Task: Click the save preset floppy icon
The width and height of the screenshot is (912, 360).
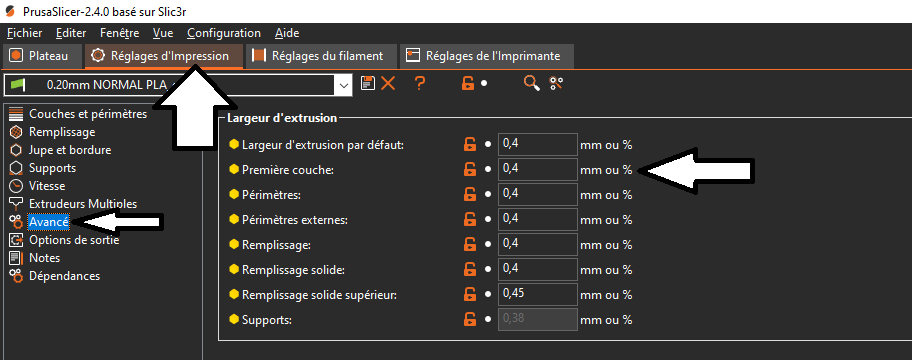Action: 368,83
